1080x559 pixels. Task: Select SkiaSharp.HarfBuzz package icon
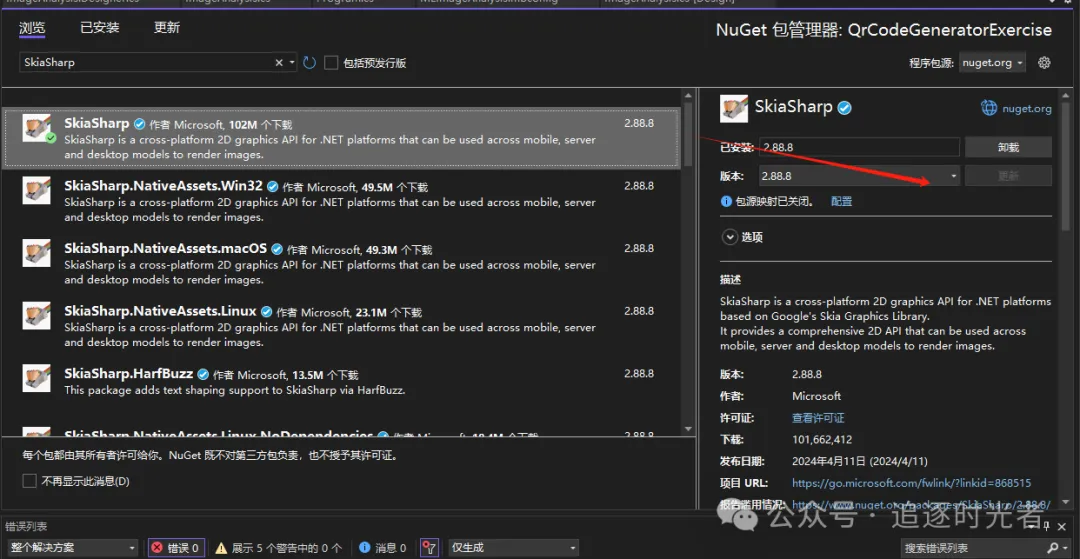point(37,378)
